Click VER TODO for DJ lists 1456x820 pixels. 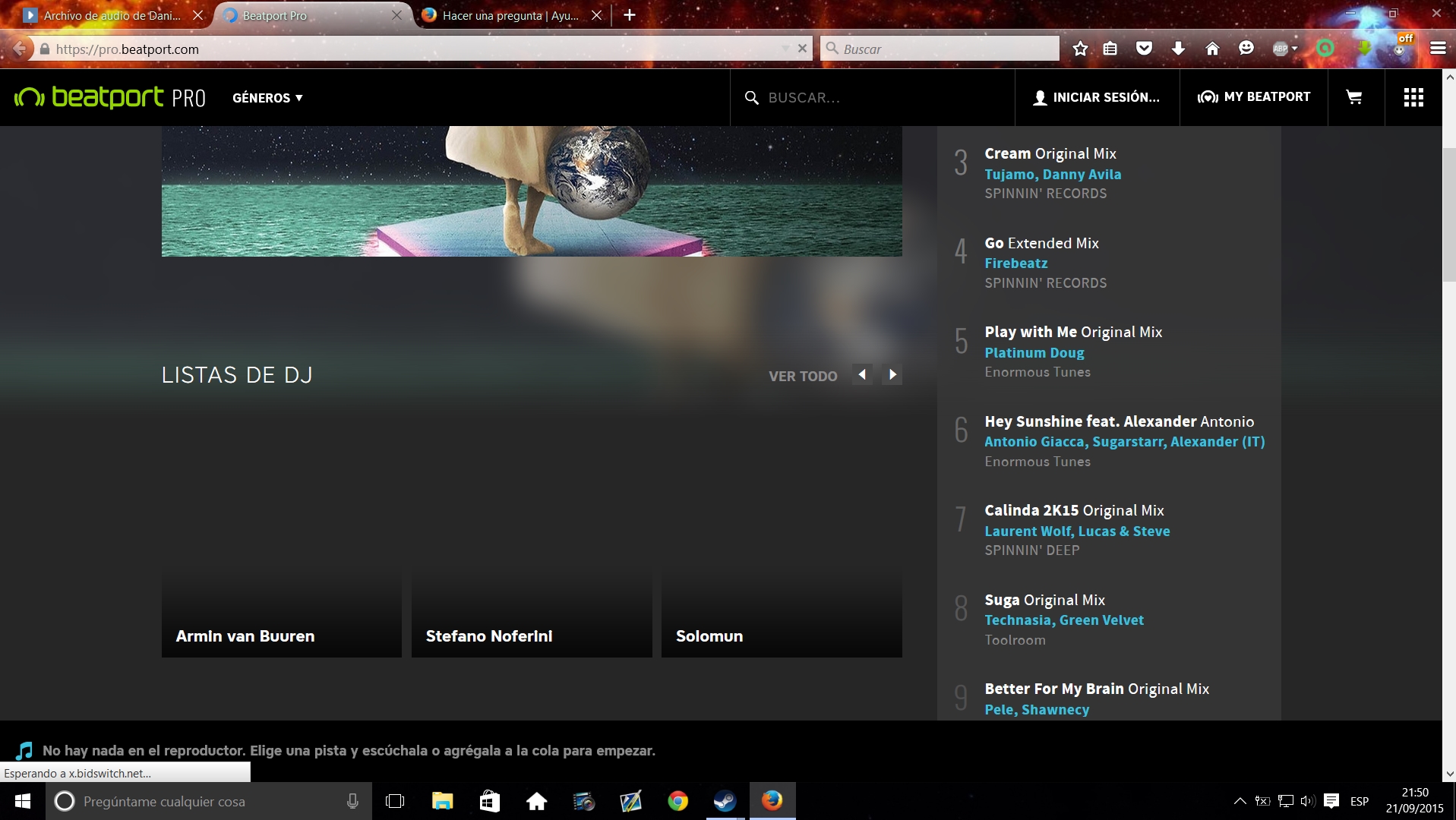pos(803,376)
